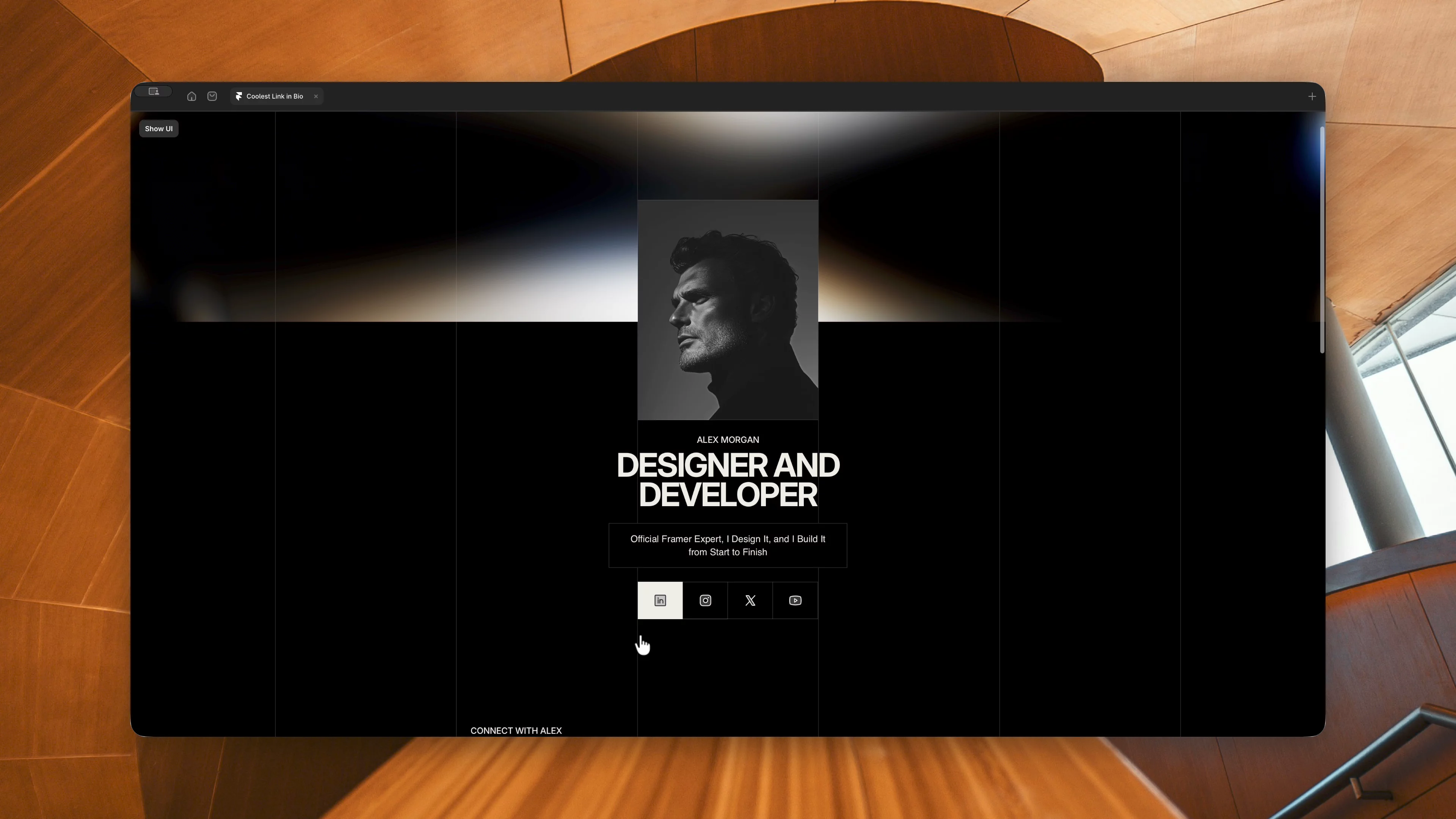Click the ALEX MORGAN name text
This screenshot has height=819, width=1456.
pos(728,440)
